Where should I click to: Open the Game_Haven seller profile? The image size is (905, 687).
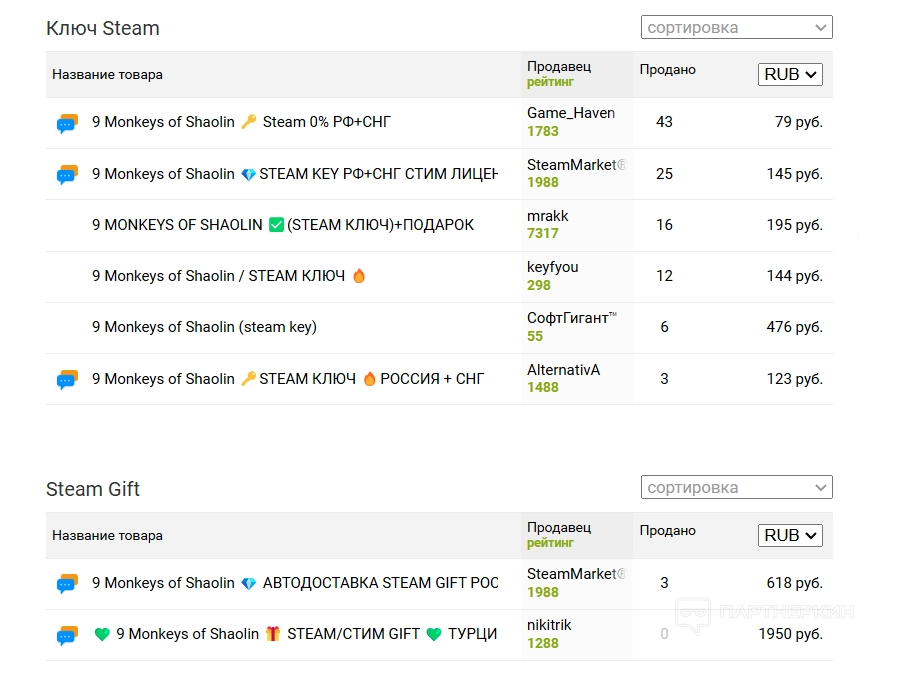coord(570,113)
